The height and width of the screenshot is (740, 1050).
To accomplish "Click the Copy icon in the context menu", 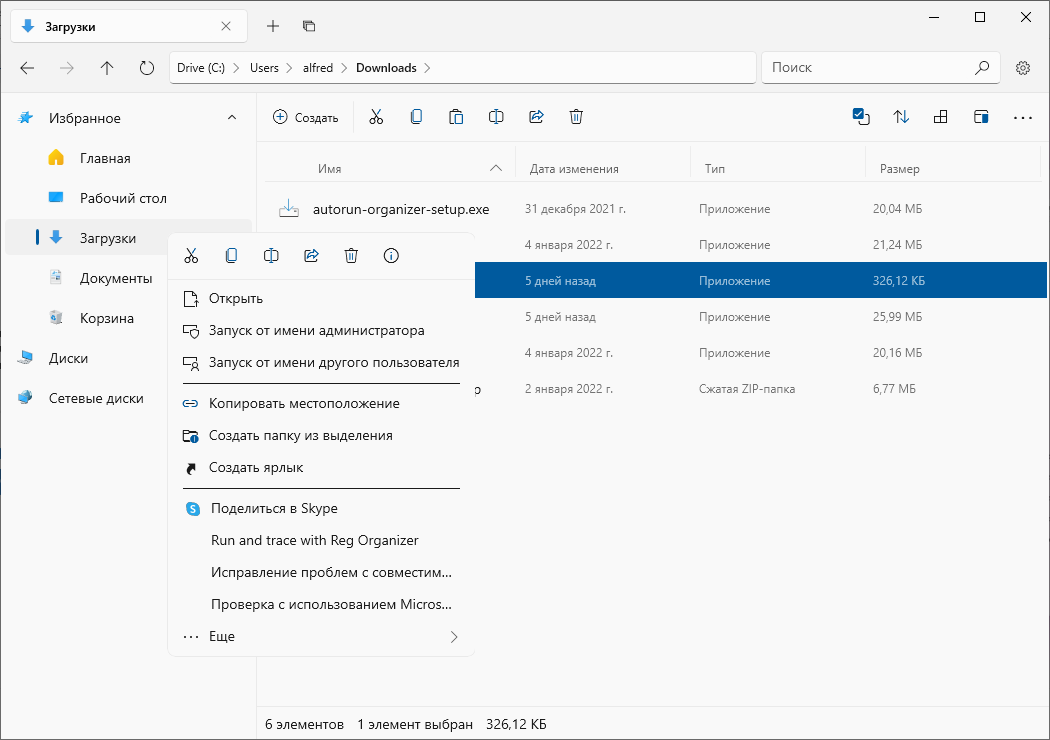I will 231,256.
